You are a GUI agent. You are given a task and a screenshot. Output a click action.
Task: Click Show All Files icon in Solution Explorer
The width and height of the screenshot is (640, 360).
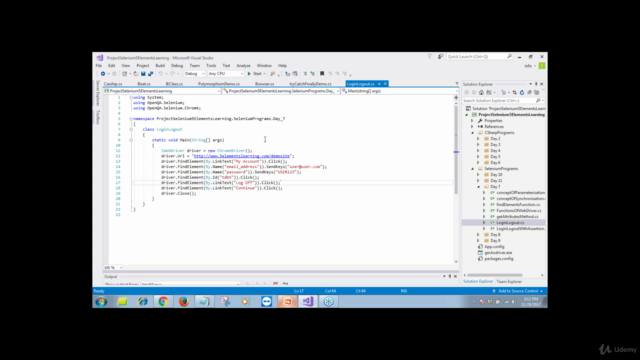click(537, 93)
